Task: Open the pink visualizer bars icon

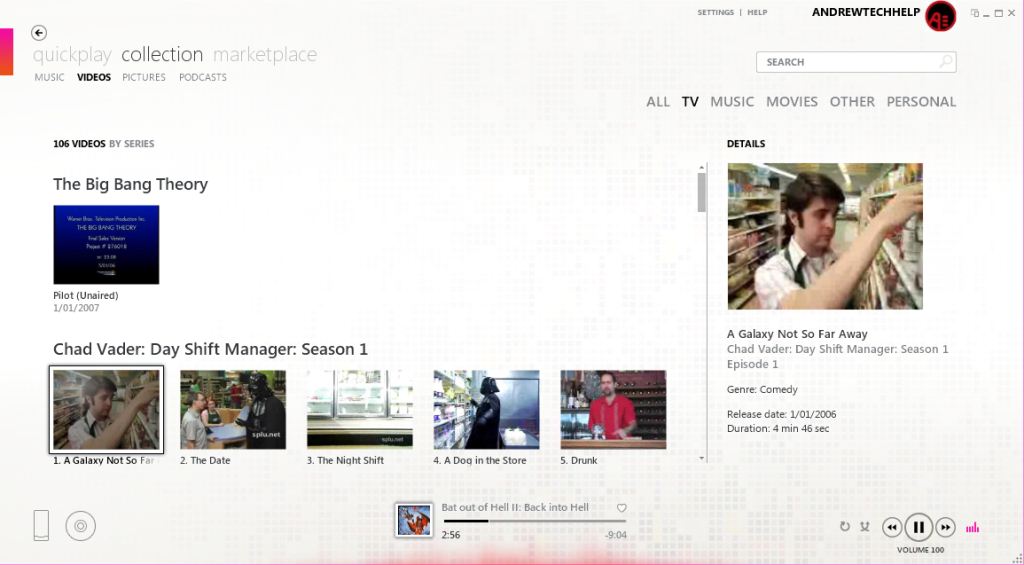Action: (972, 527)
